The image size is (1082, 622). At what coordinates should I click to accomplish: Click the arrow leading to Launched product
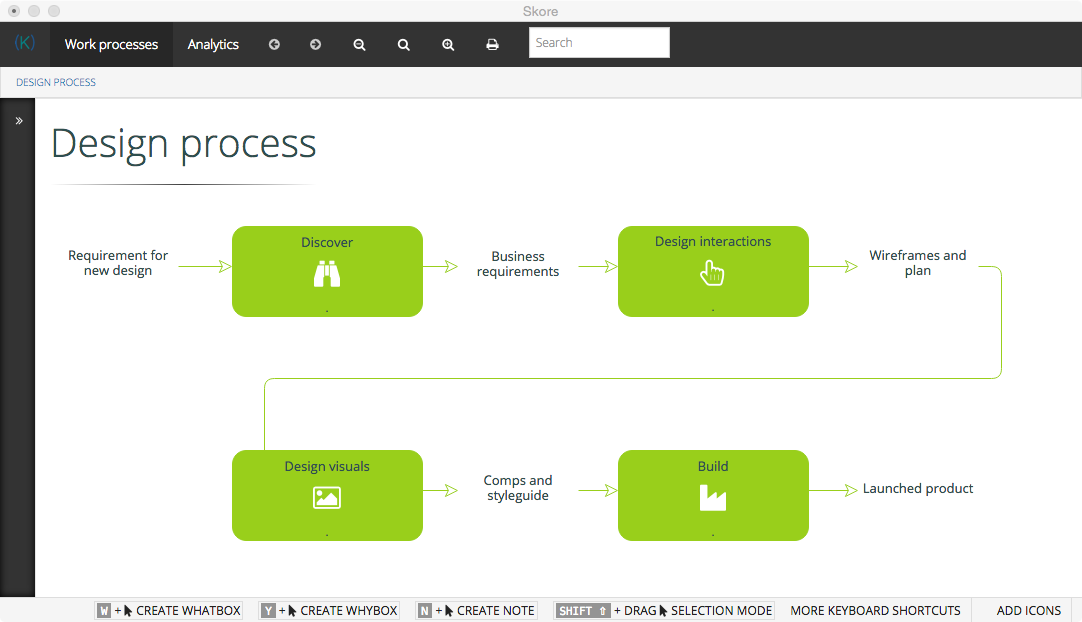(x=834, y=490)
